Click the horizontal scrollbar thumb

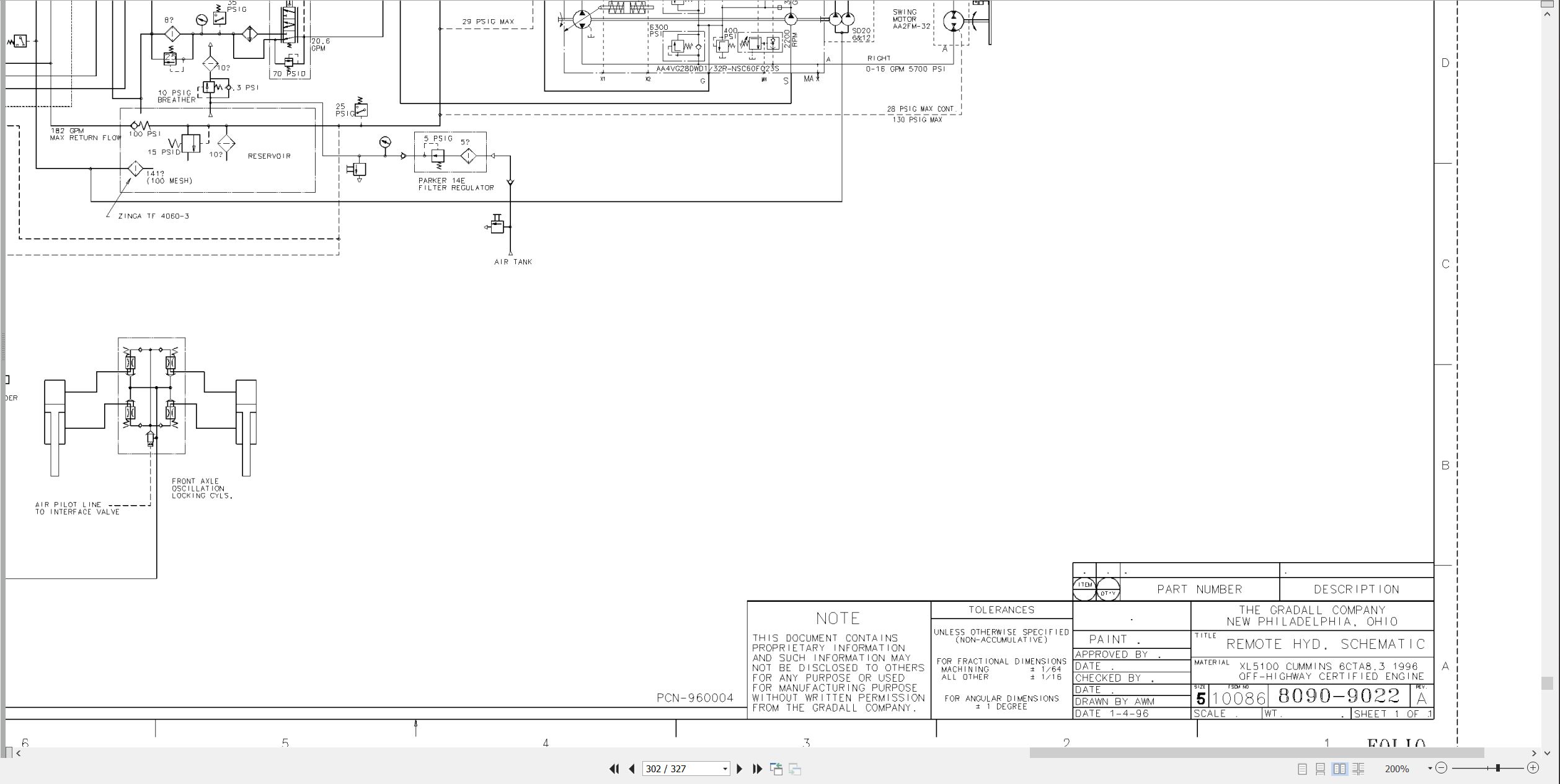click(x=1256, y=753)
